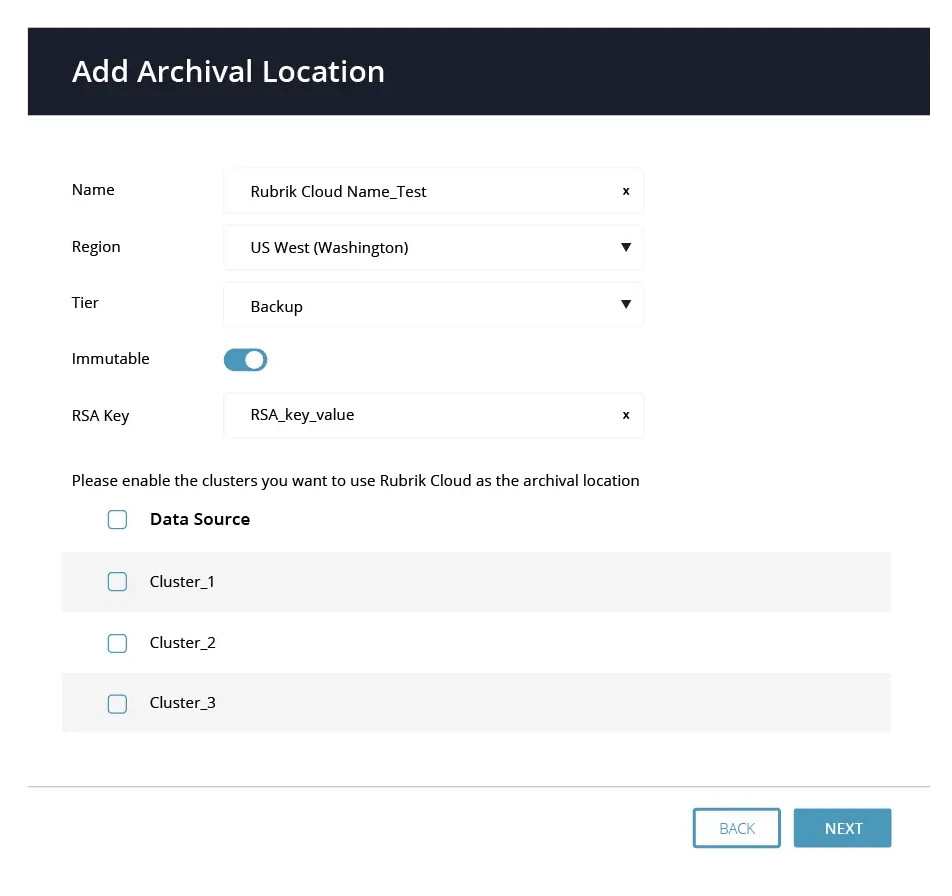Viewport: 952px width, 896px height.
Task: Click the 'Please enable the clusters' instruction text
Action: click(356, 481)
